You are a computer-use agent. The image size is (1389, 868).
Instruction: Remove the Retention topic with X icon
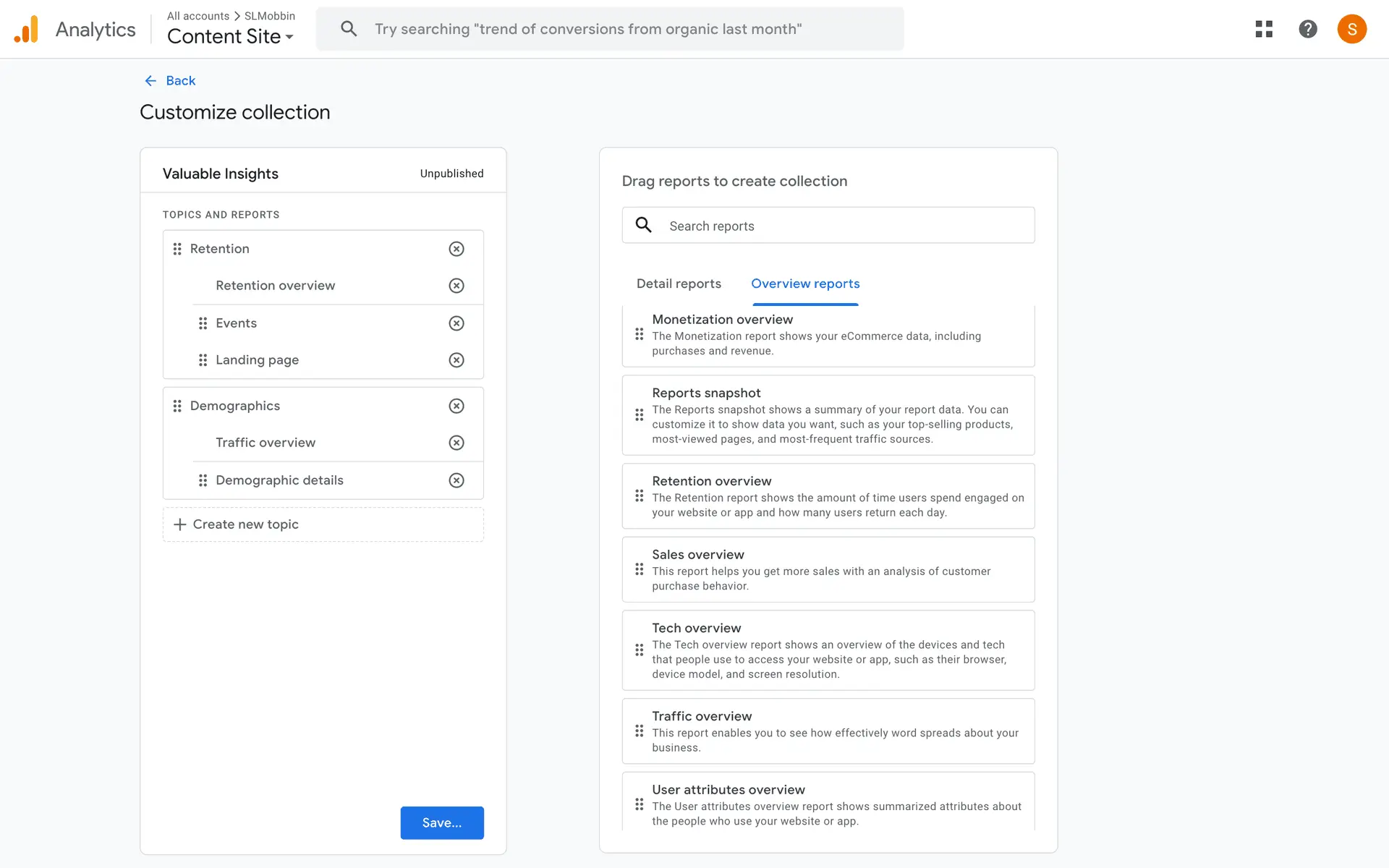coord(456,249)
